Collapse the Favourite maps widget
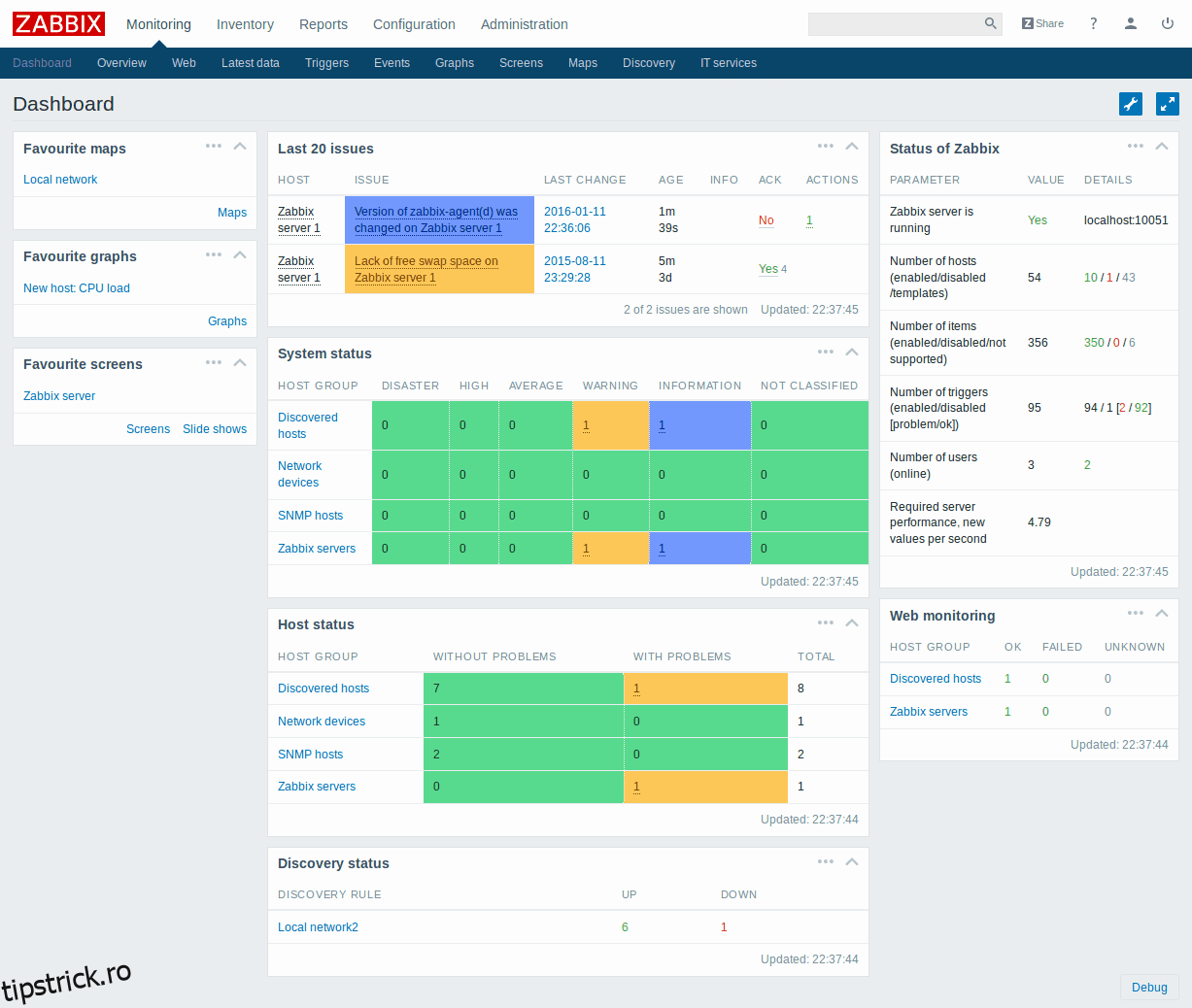 240,147
